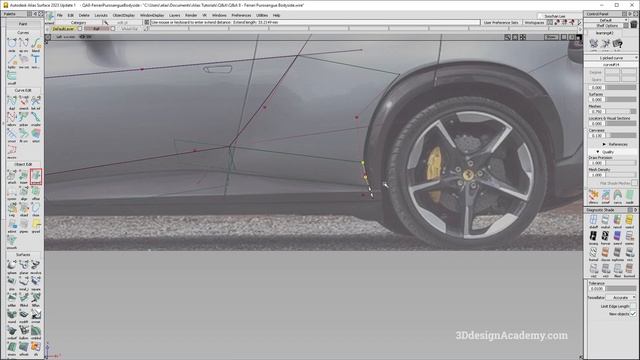Turn off diagnostic shading with shdoff
Image resolution: width=640 pixels, height=360 pixels.
593,222
